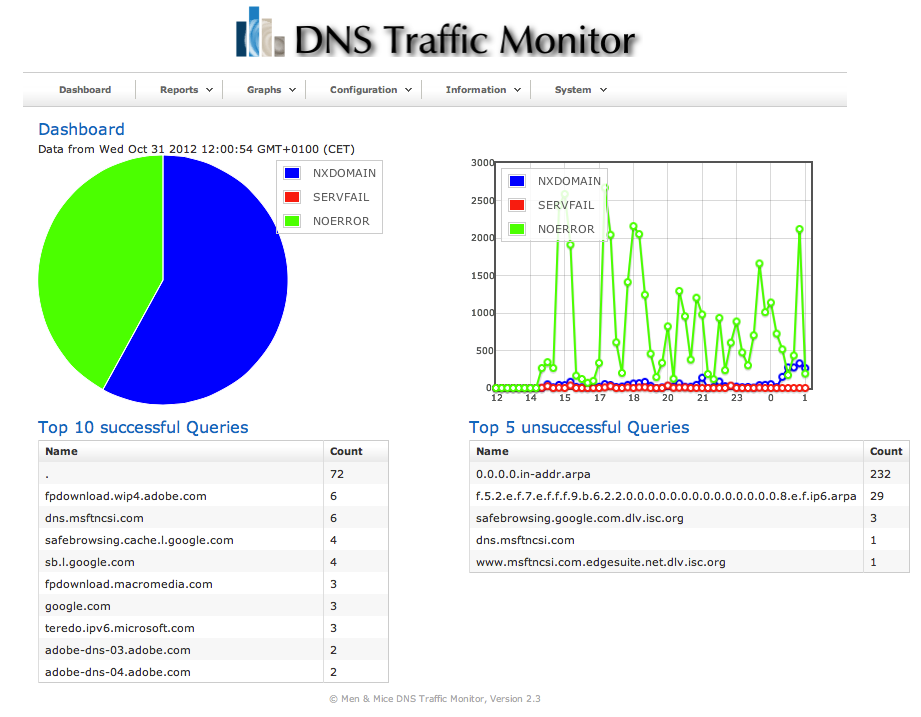Open the Dashboard menu item
The image size is (921, 717).
point(85,90)
